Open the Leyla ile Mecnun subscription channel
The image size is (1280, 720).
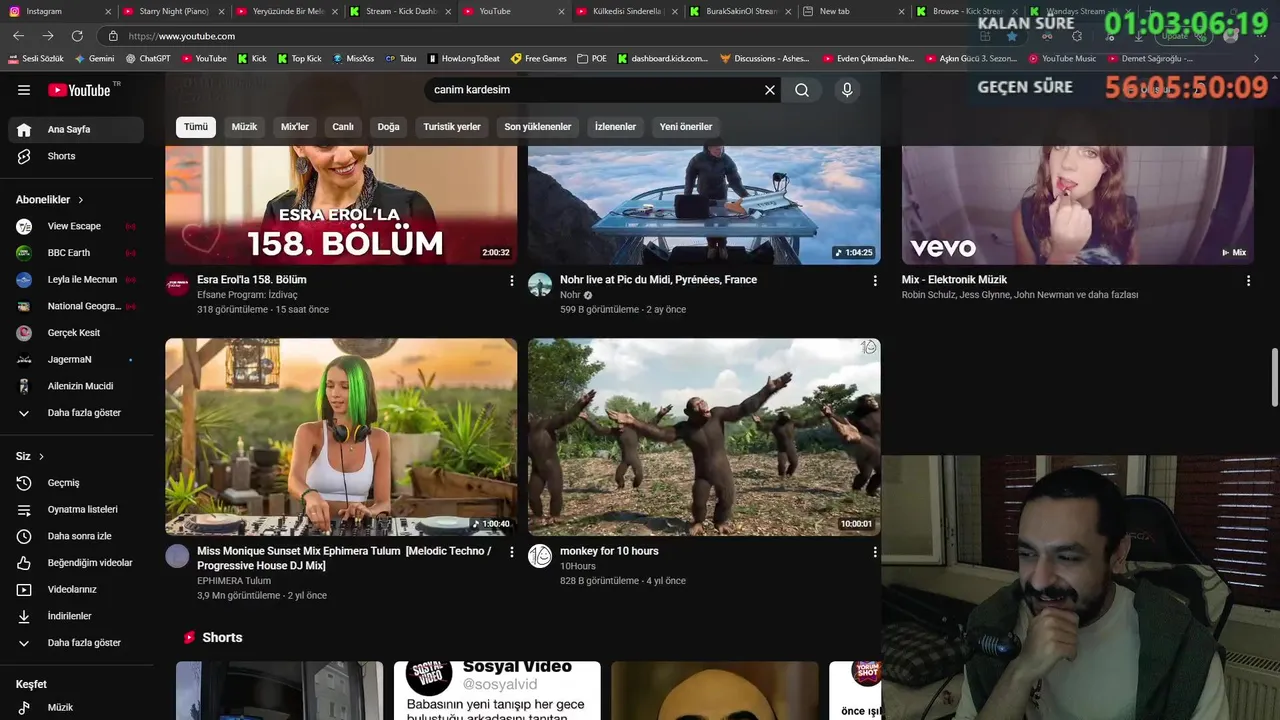76,280
